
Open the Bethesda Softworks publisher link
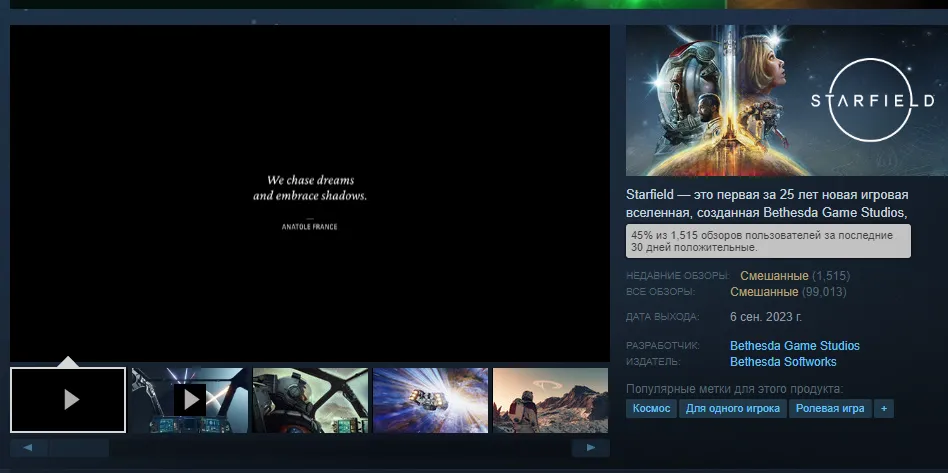tap(783, 362)
